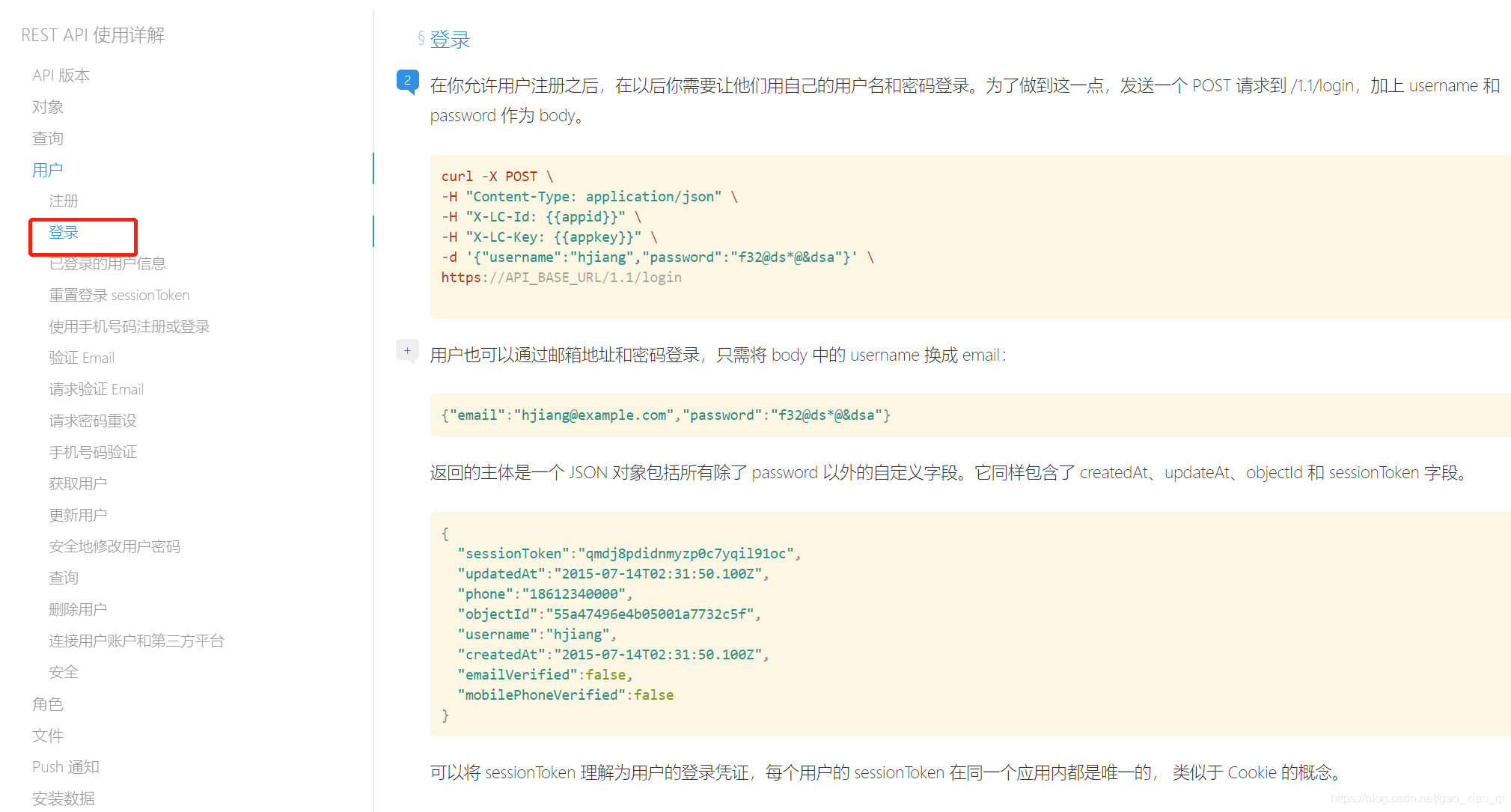This screenshot has width=1511, height=812.
Task: Expand the 角色 section in sidebar
Action: [x=47, y=703]
